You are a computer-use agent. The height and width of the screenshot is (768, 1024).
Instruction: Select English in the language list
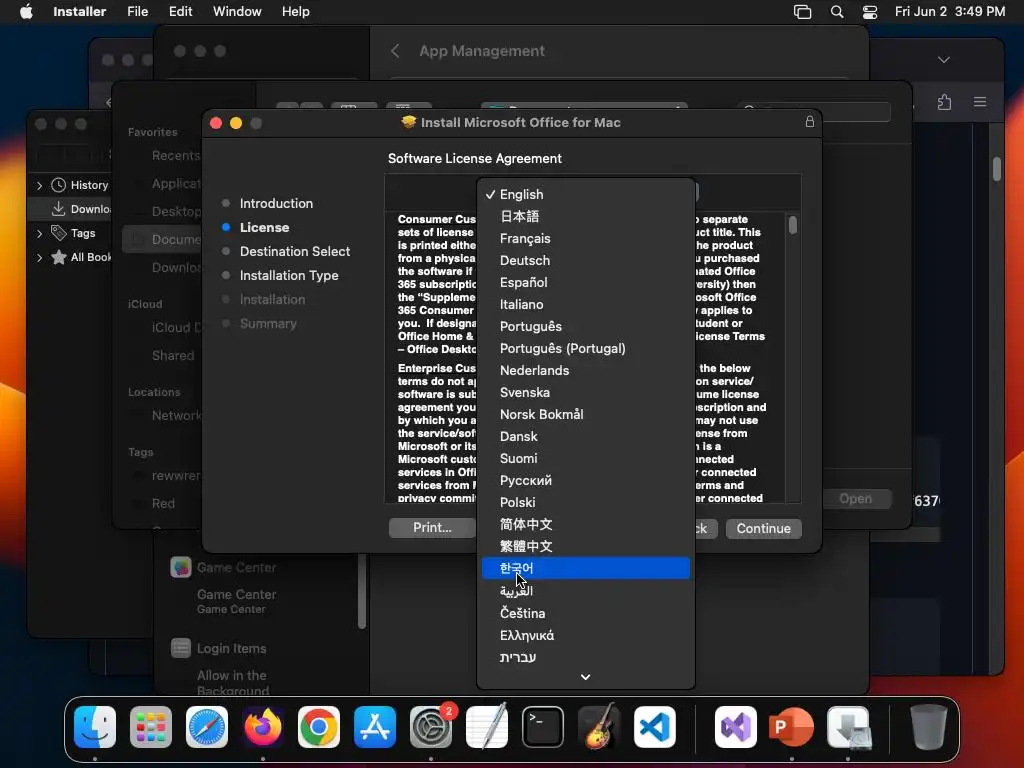[585, 194]
